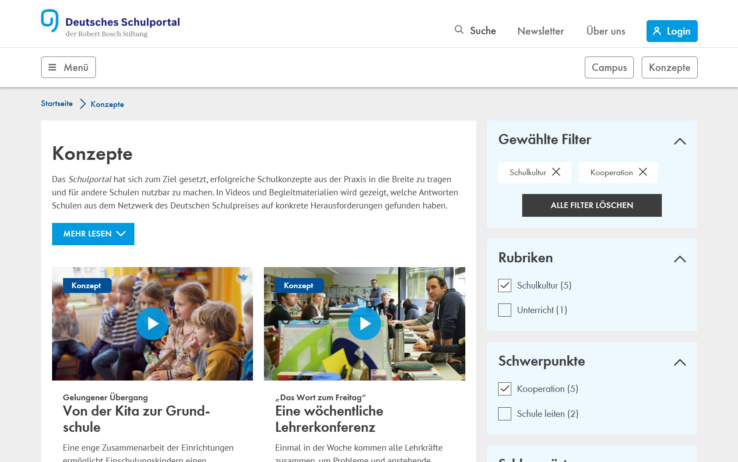The height and width of the screenshot is (462, 738).
Task: Remove the Schulkultur filter chip
Action: pyautogui.click(x=556, y=172)
